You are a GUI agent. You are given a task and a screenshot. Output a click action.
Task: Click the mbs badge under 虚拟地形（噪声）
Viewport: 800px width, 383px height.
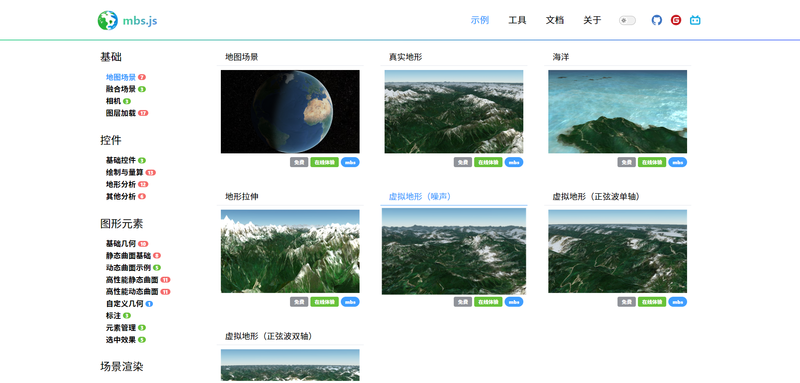pyautogui.click(x=514, y=302)
